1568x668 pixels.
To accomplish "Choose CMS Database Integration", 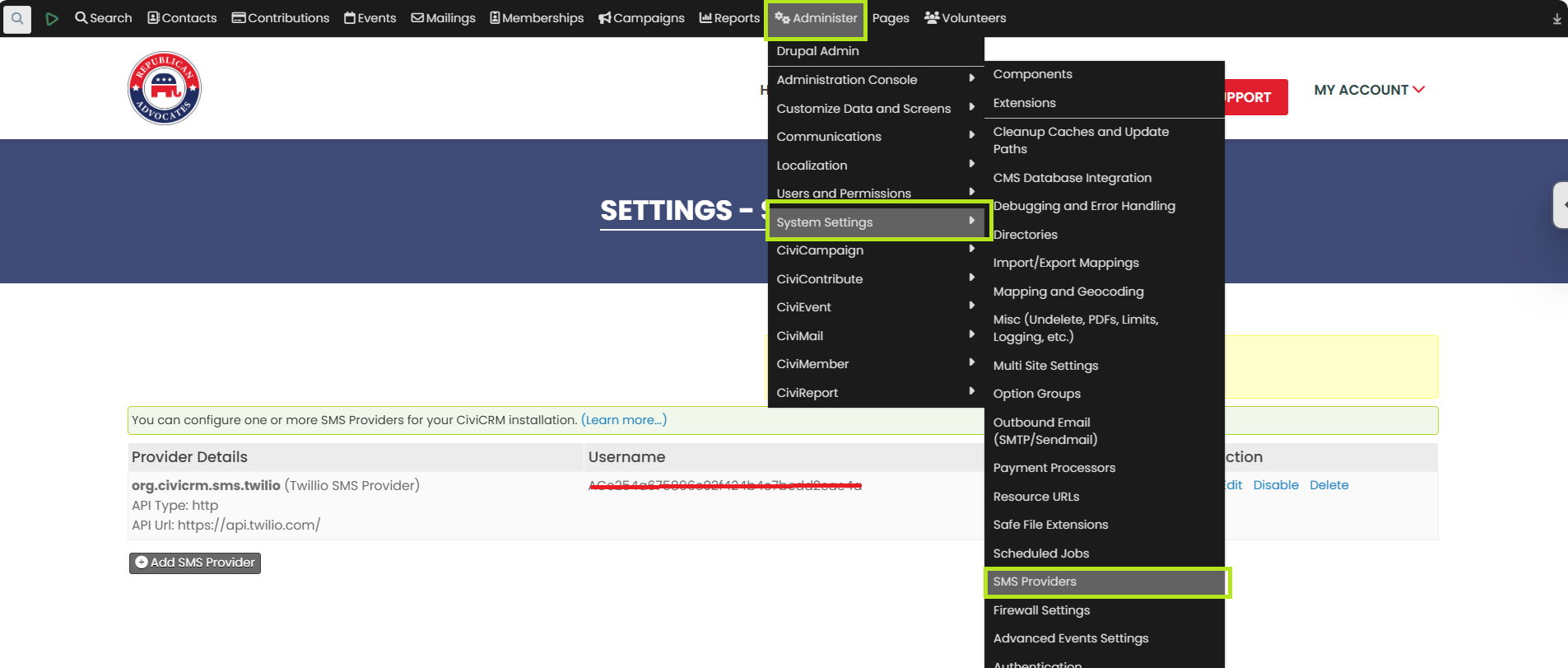I will click(1104, 178).
